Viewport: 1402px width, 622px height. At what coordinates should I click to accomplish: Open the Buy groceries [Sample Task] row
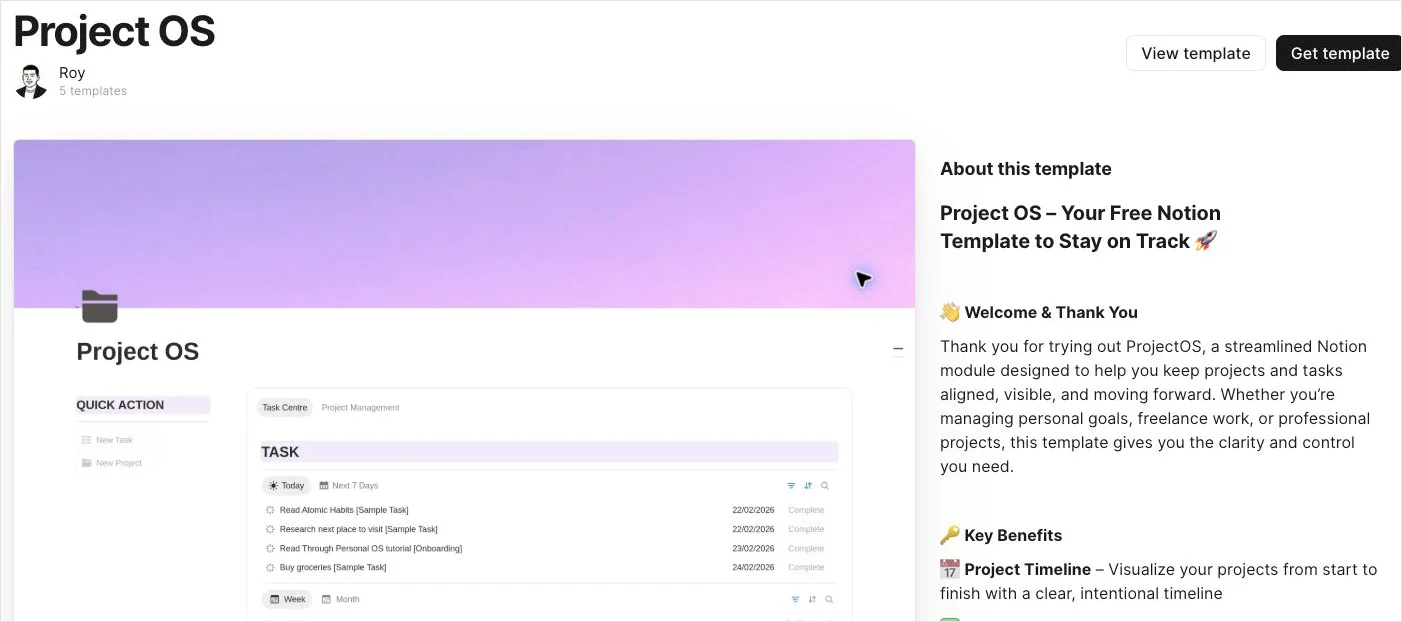click(x=333, y=567)
